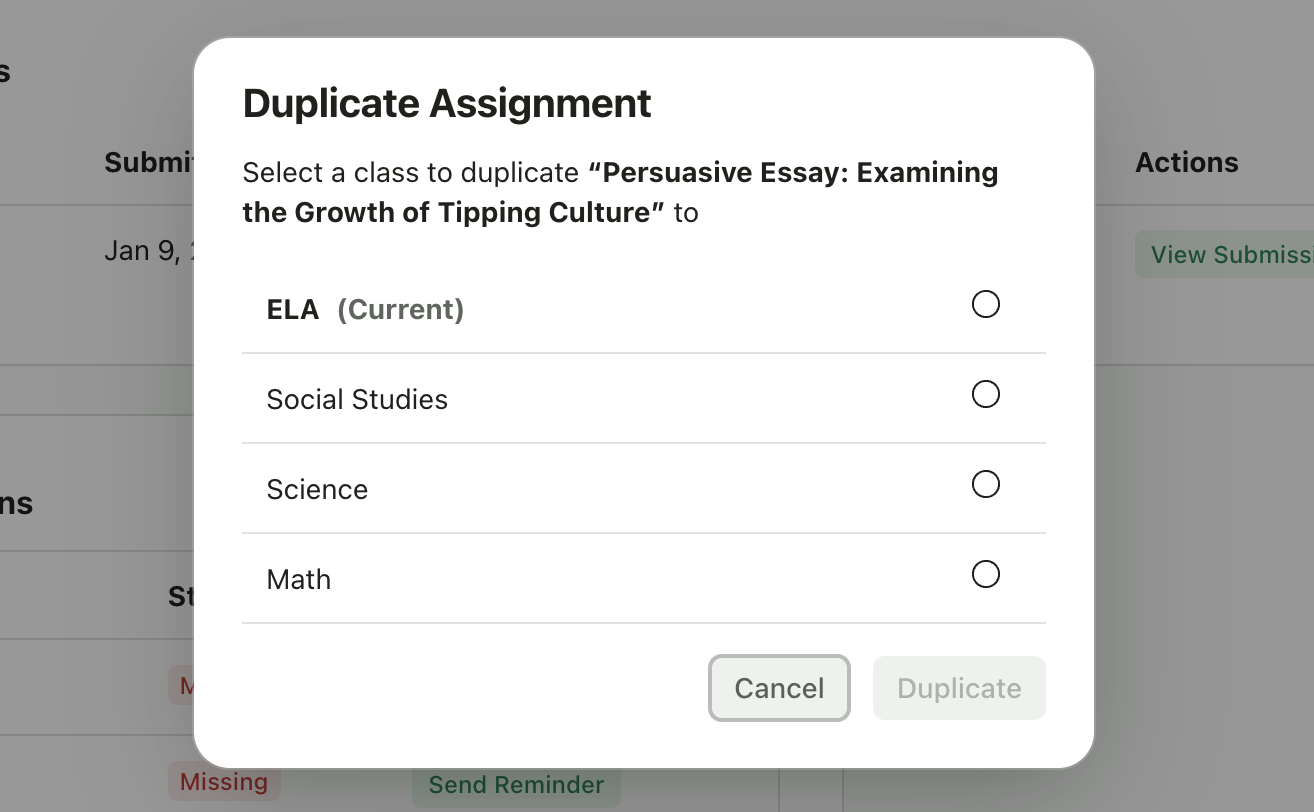Image resolution: width=1314 pixels, height=812 pixels.
Task: Click the Cancel button
Action: pyautogui.click(x=779, y=688)
